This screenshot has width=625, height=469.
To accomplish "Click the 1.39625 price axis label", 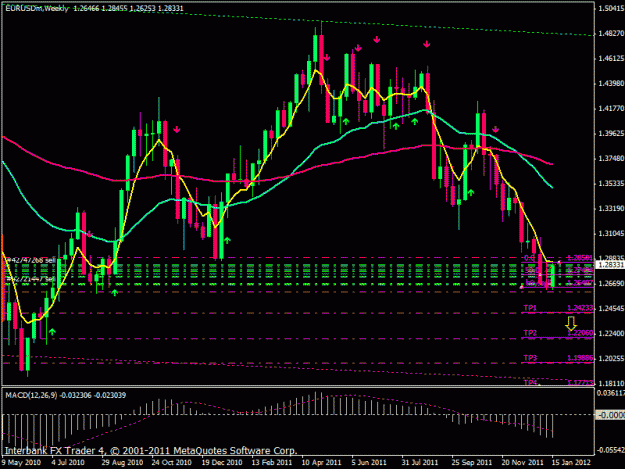I will [611, 133].
